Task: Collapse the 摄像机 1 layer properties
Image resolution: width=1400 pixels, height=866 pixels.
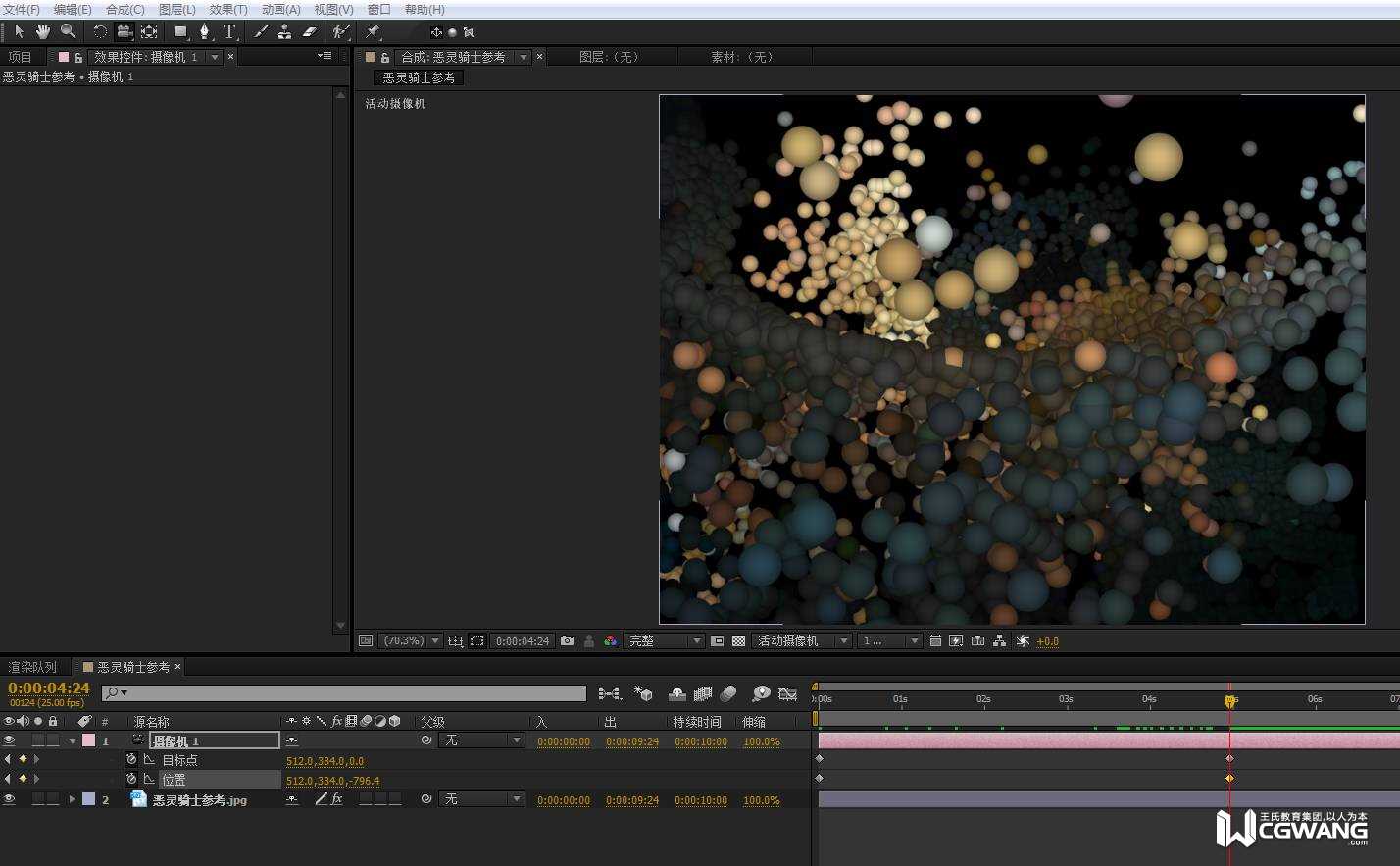Action: click(73, 741)
